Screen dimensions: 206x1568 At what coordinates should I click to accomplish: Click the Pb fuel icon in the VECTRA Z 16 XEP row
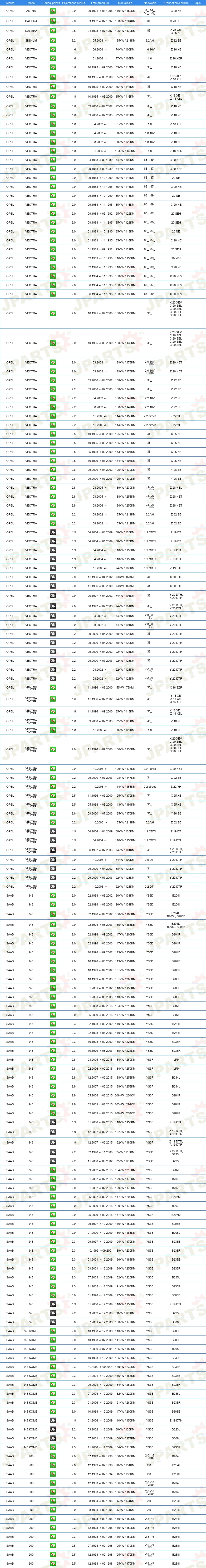click(x=53, y=58)
